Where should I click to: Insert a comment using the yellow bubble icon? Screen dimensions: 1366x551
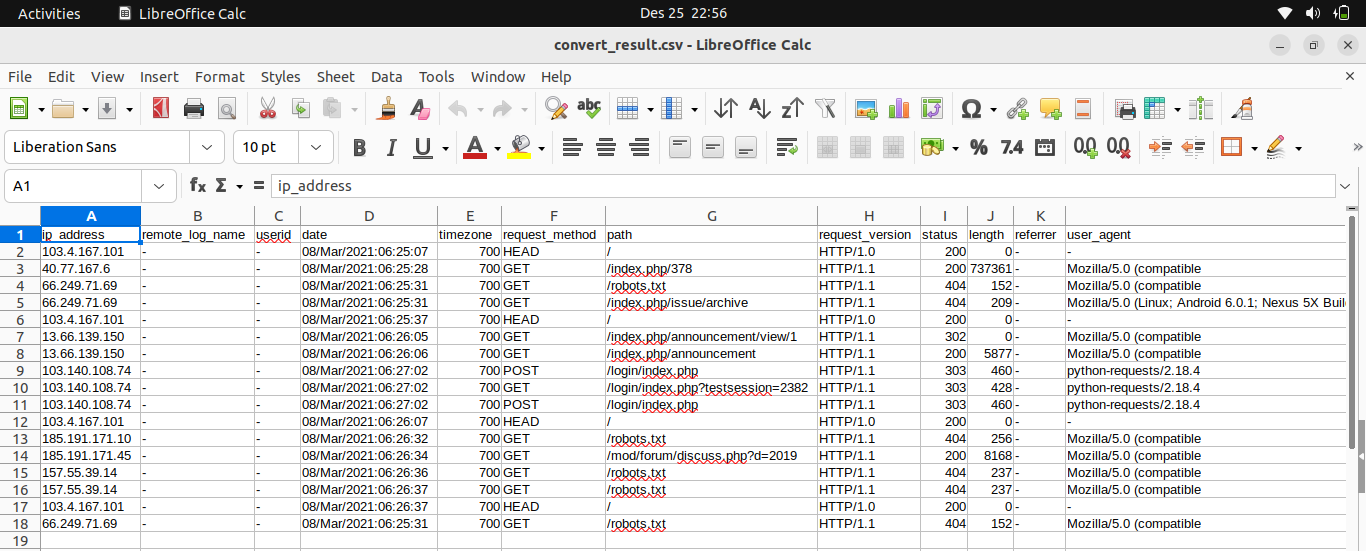[x=1050, y=108]
